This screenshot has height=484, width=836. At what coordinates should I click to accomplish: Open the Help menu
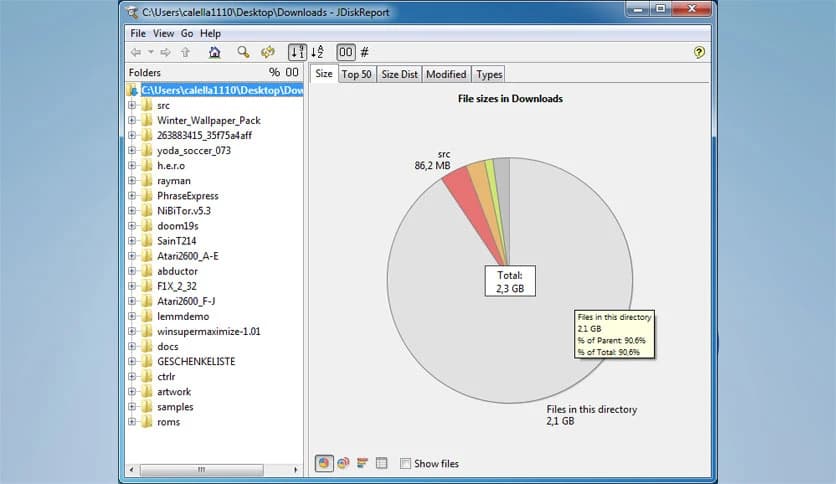pyautogui.click(x=210, y=34)
